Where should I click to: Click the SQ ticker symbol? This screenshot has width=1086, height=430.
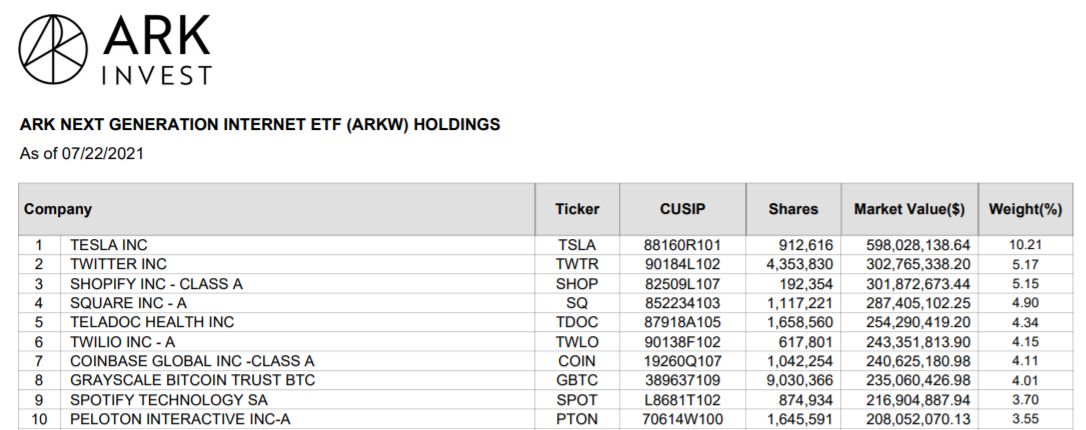click(x=577, y=302)
